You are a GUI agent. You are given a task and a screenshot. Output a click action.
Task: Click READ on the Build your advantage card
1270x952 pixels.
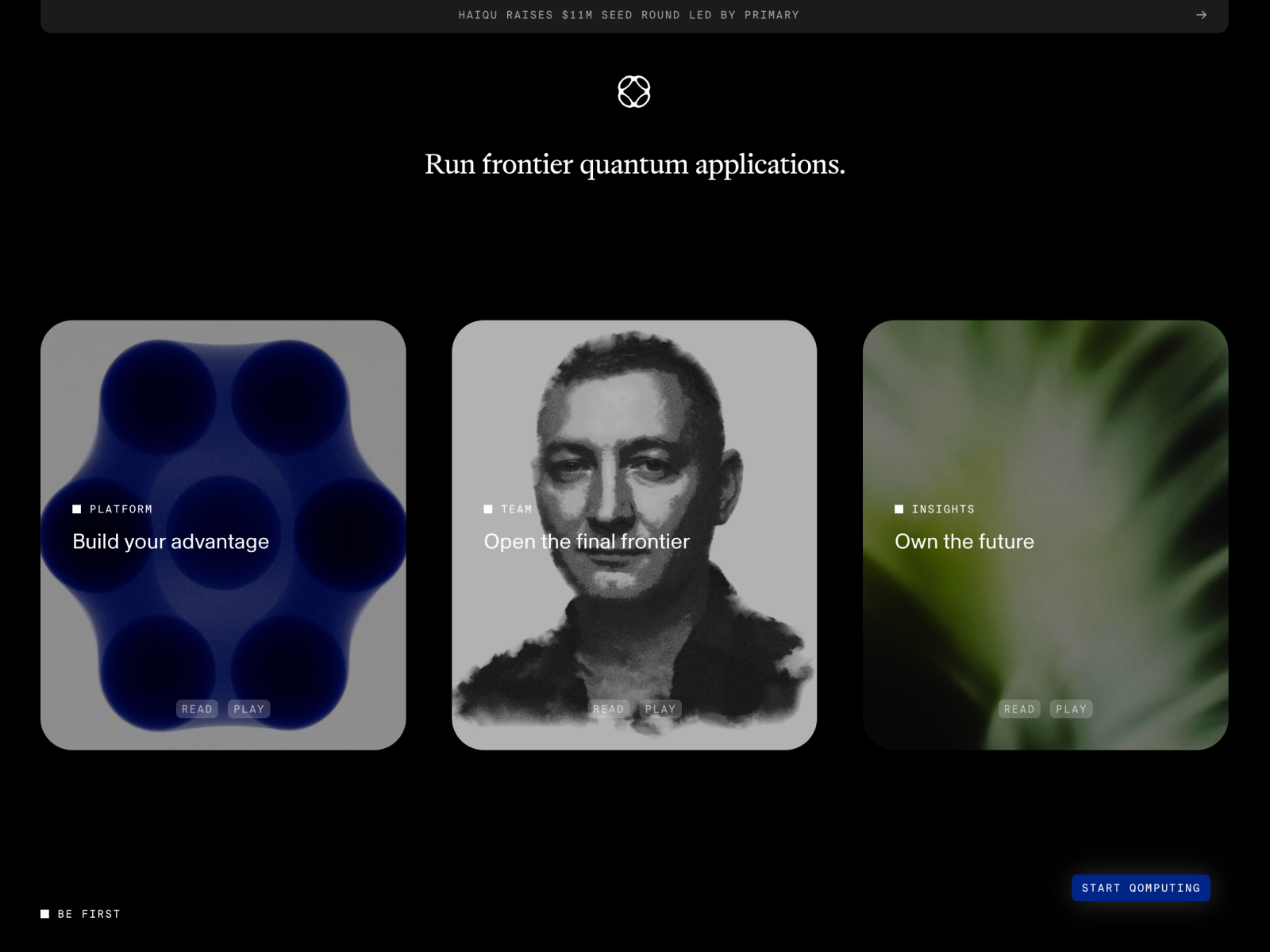[x=197, y=708]
